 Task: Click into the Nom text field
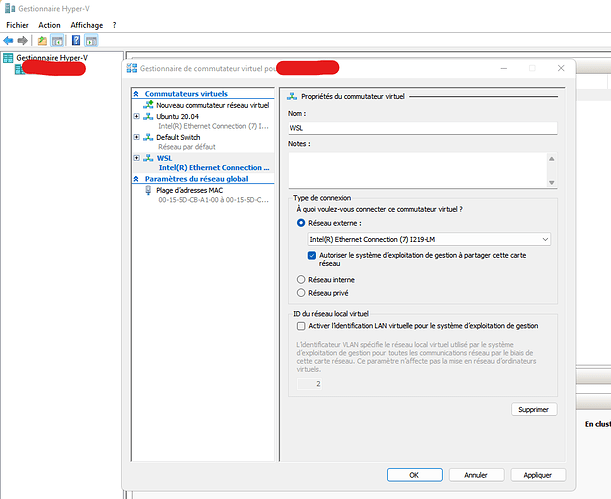tap(420, 129)
